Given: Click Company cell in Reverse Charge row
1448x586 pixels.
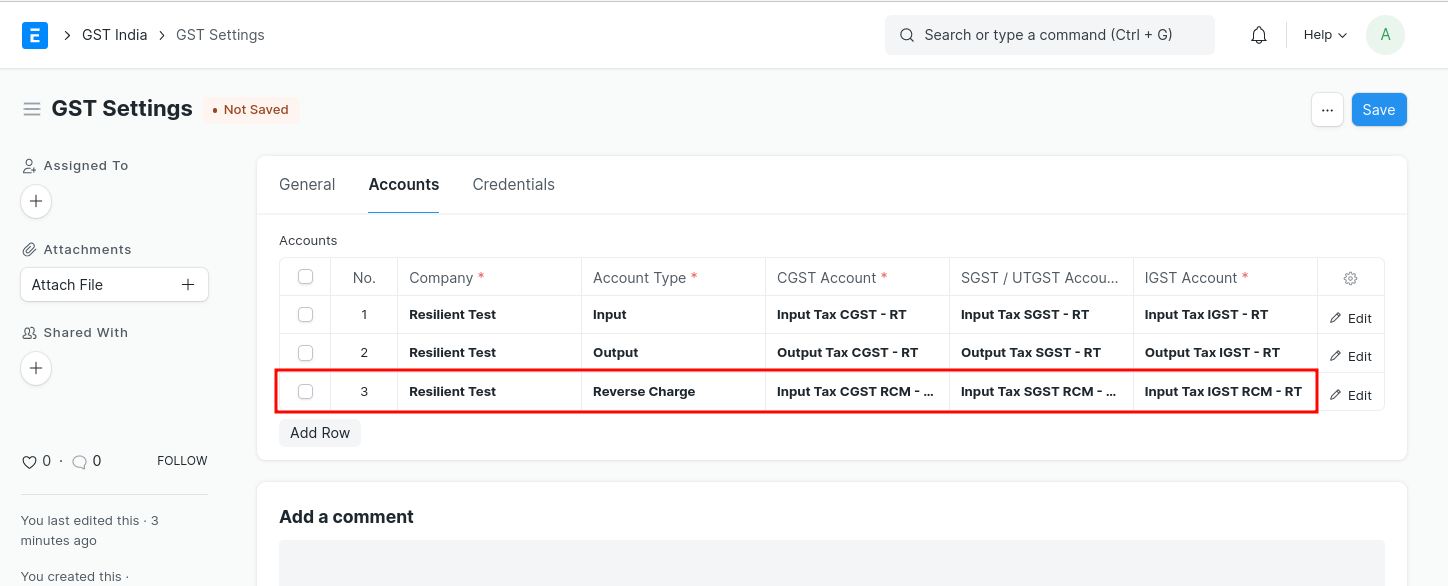Looking at the screenshot, I should 489,391.
